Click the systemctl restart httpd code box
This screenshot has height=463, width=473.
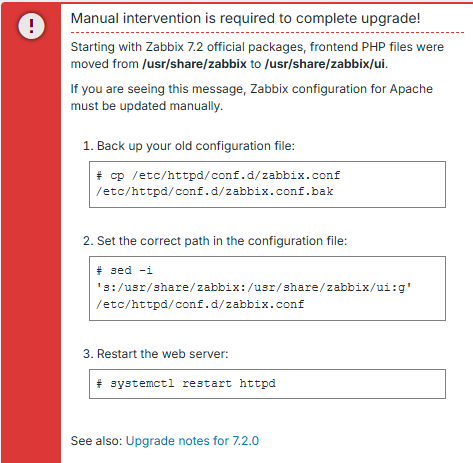(x=267, y=384)
